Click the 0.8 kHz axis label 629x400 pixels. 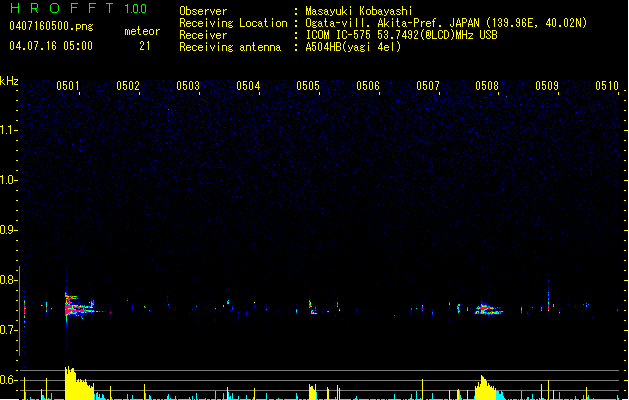tap(8, 280)
